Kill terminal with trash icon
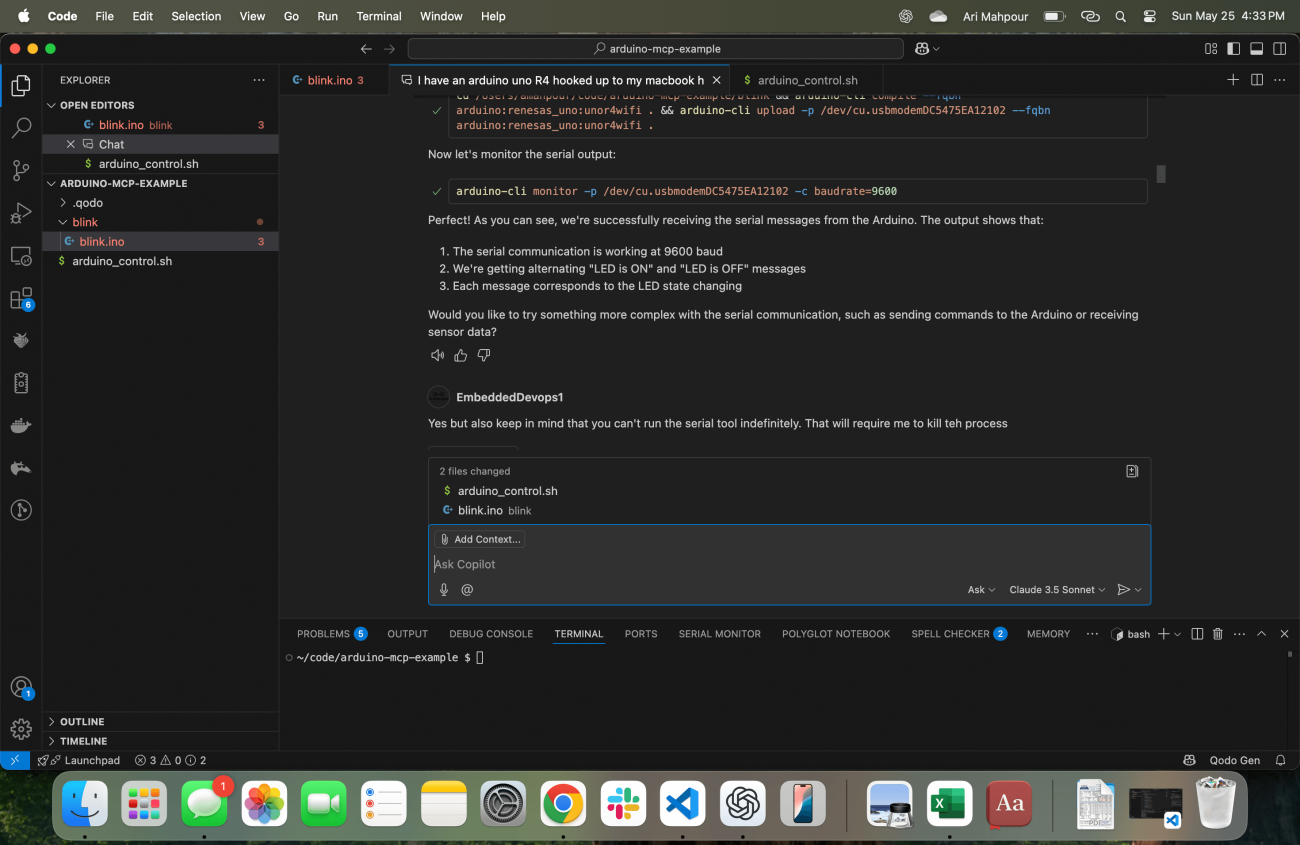The height and width of the screenshot is (845, 1300). click(x=1218, y=634)
